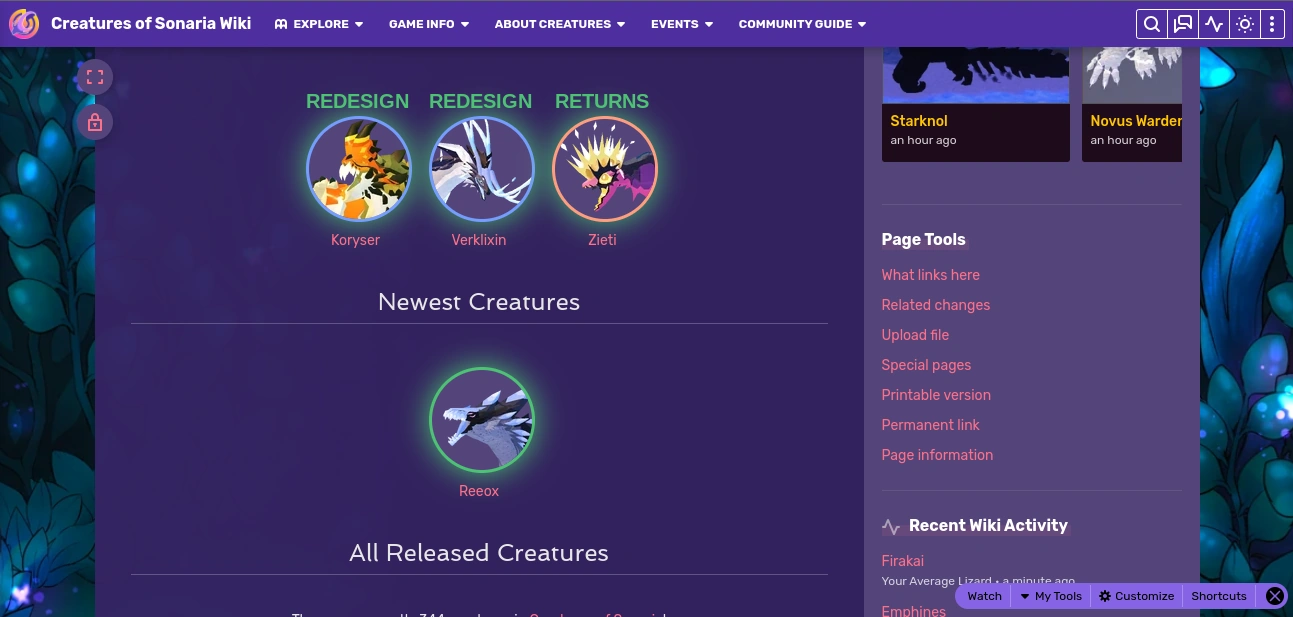Click the Watch button

point(984,596)
